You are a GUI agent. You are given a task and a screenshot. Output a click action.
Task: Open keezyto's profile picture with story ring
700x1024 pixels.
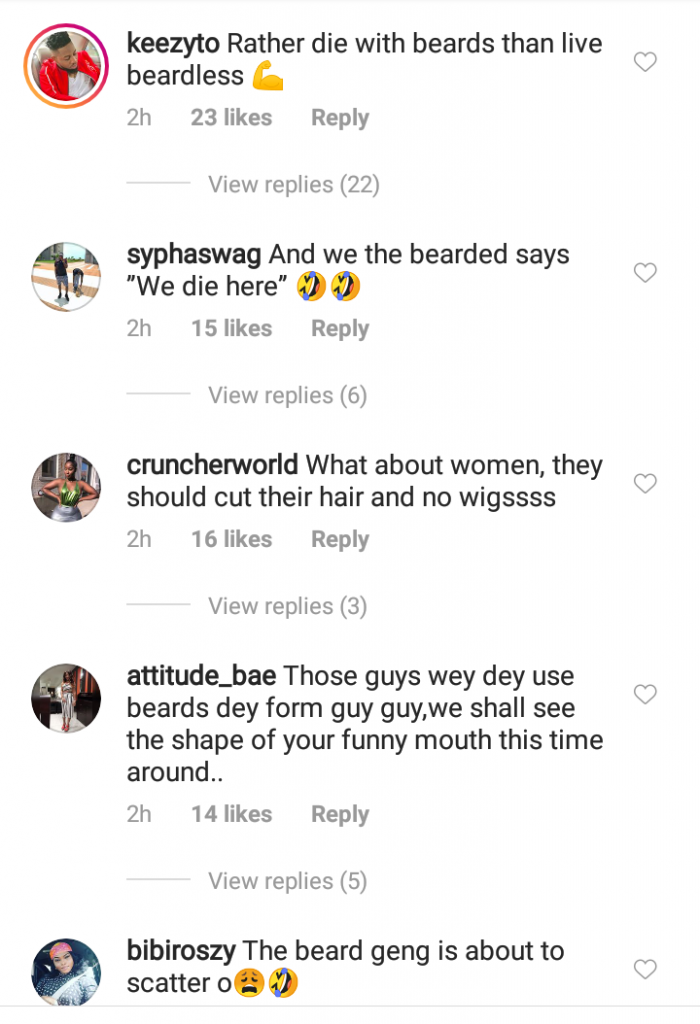coord(66,66)
